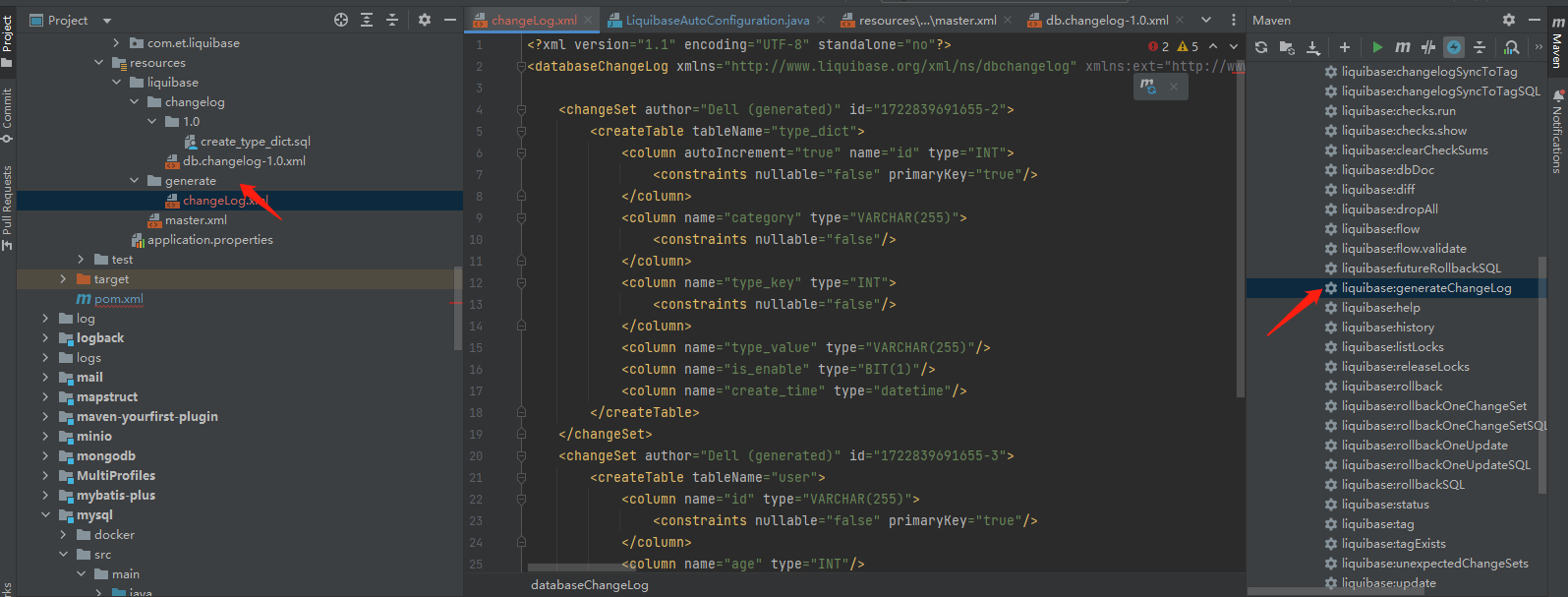The image size is (1568, 597).
Task: Collapse the mysql module
Action: point(45,515)
